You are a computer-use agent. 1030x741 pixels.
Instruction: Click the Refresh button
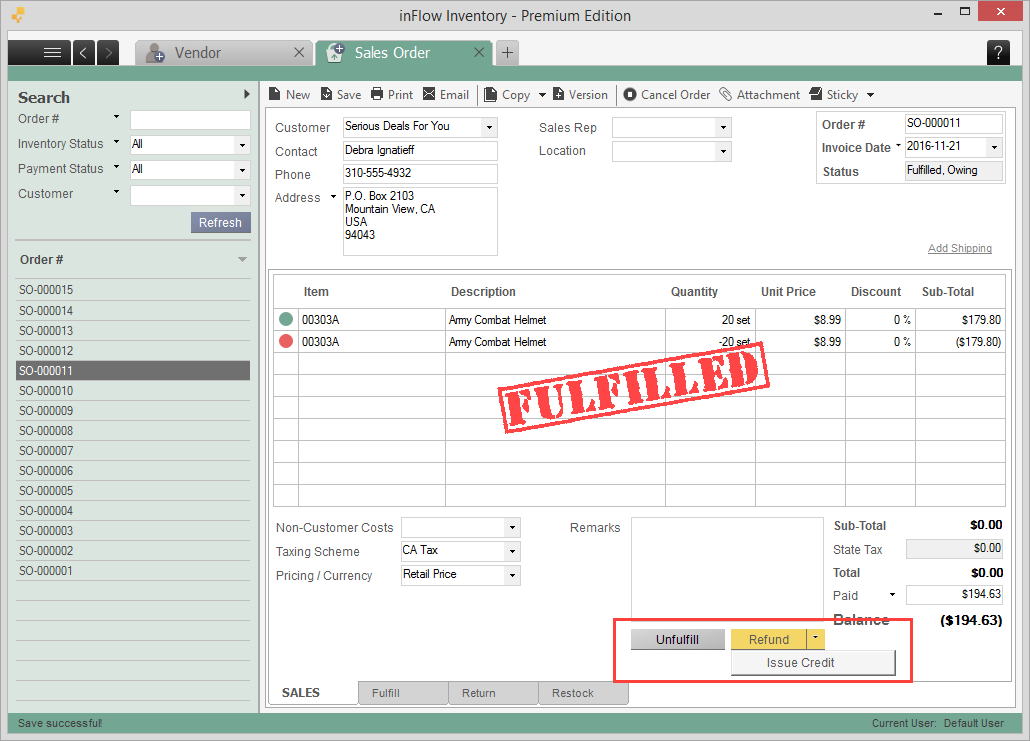click(221, 223)
